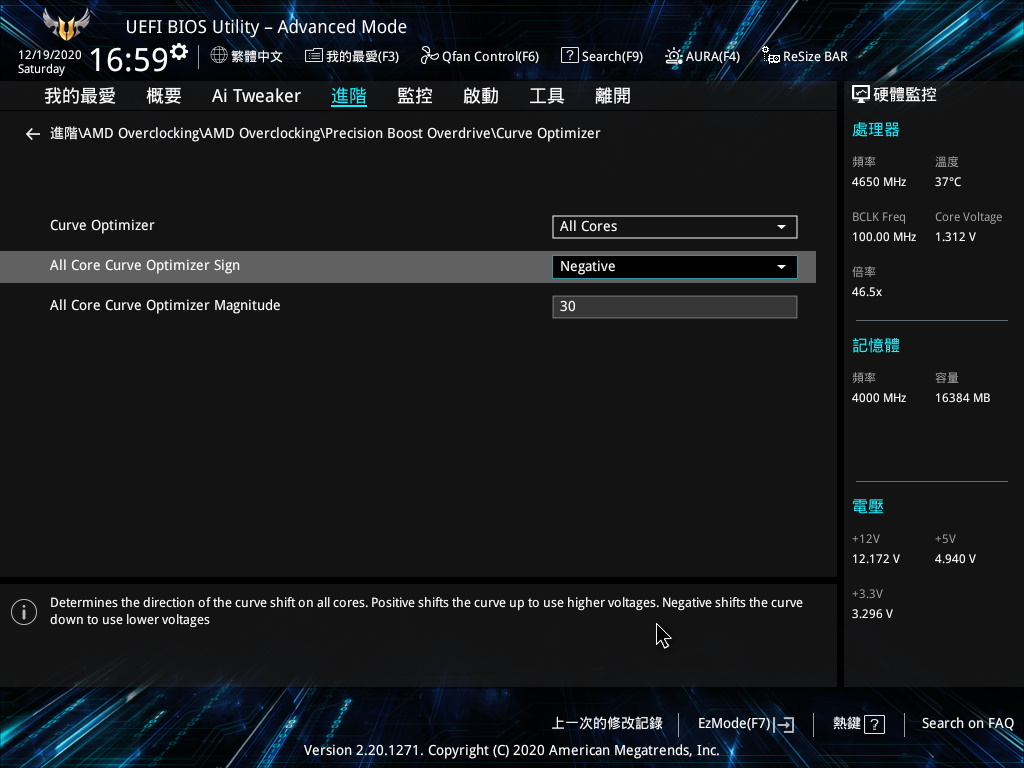
Task: Open the 監控 tab
Action: [x=415, y=96]
